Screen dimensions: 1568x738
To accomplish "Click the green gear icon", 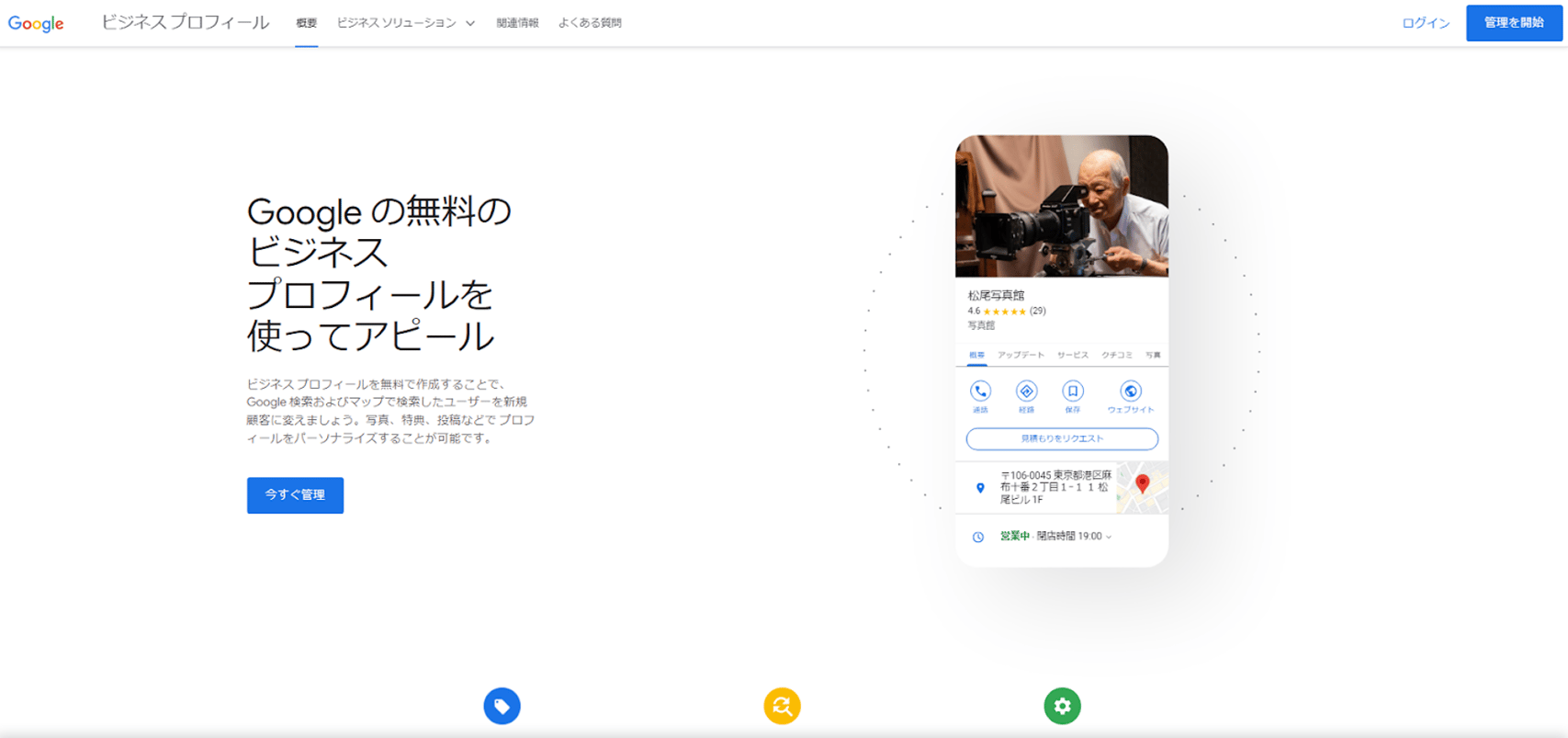I will 1062,706.
